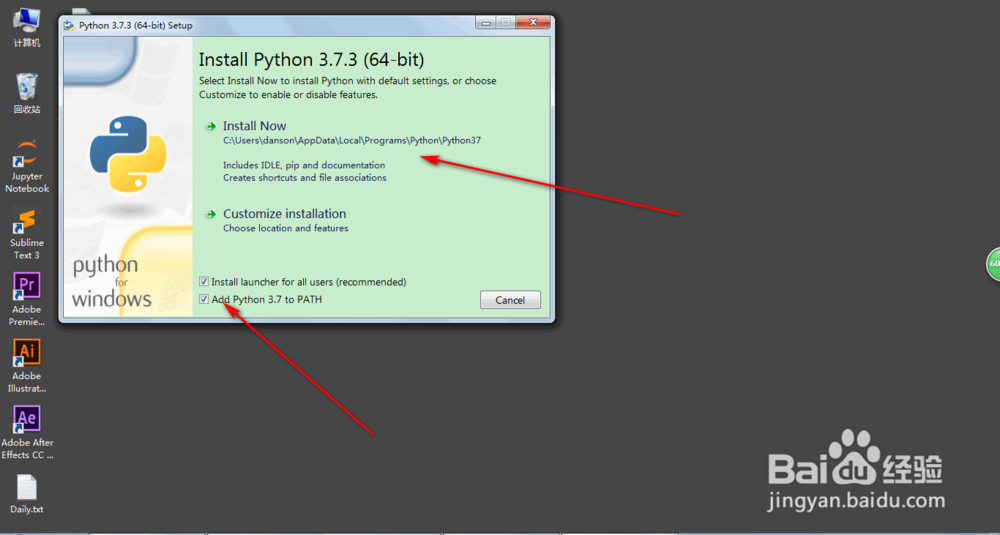
Task: Choose Customize installation option
Action: (x=284, y=214)
